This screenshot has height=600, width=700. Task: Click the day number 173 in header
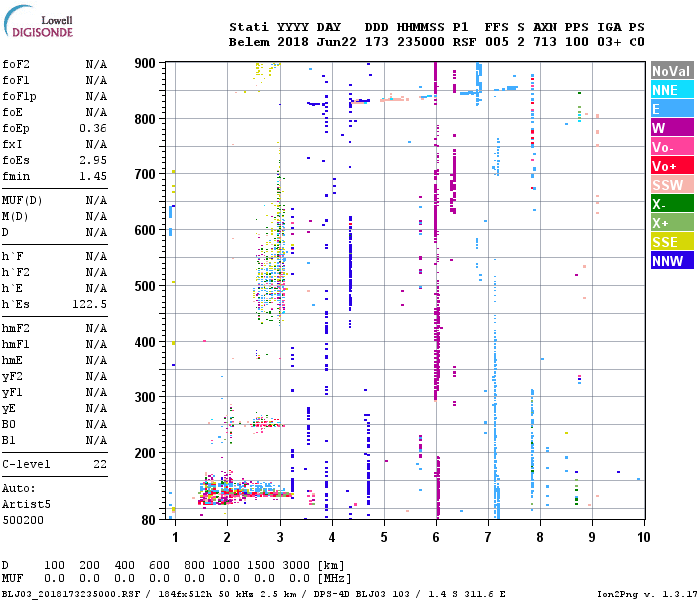[x=376, y=42]
